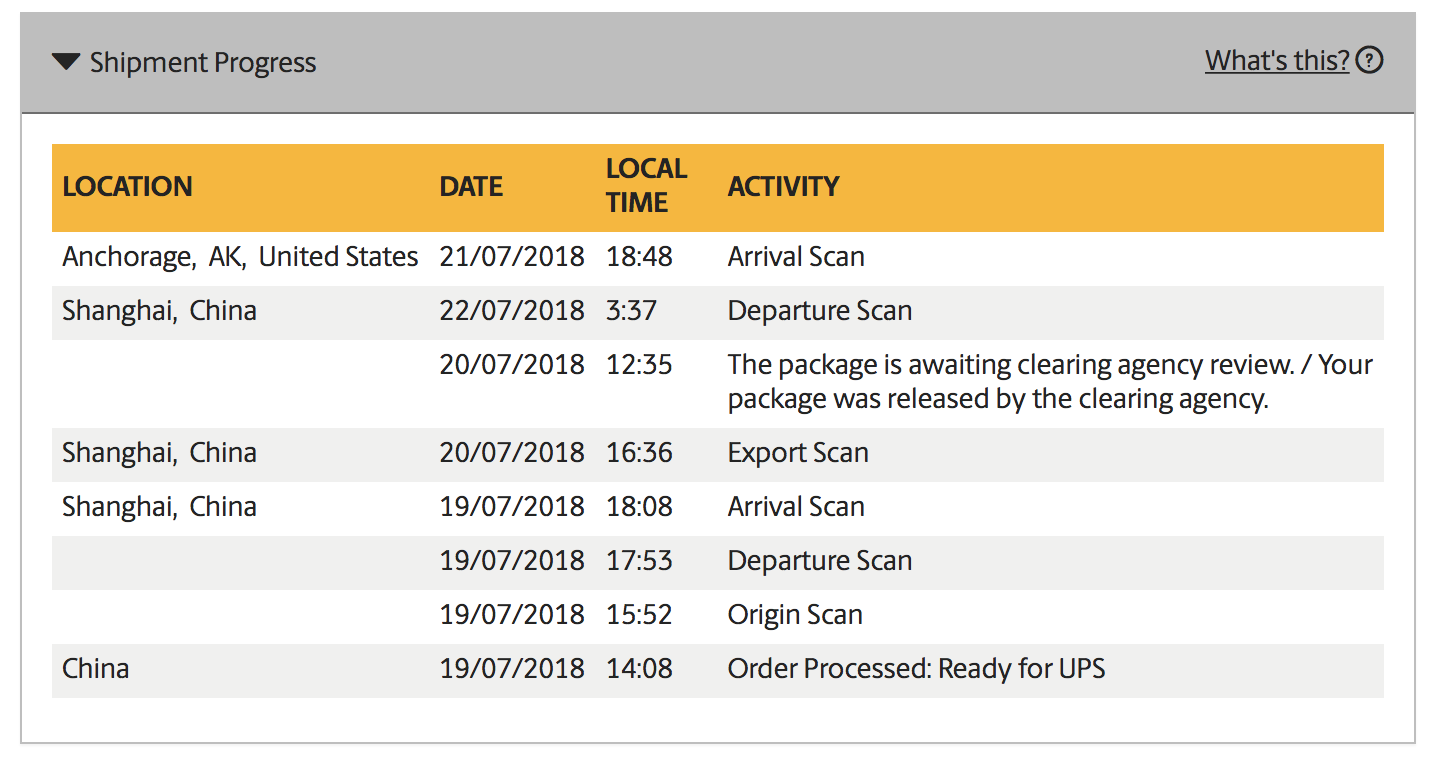
Task: Click the 22/07/2018 date cell
Action: (x=512, y=311)
